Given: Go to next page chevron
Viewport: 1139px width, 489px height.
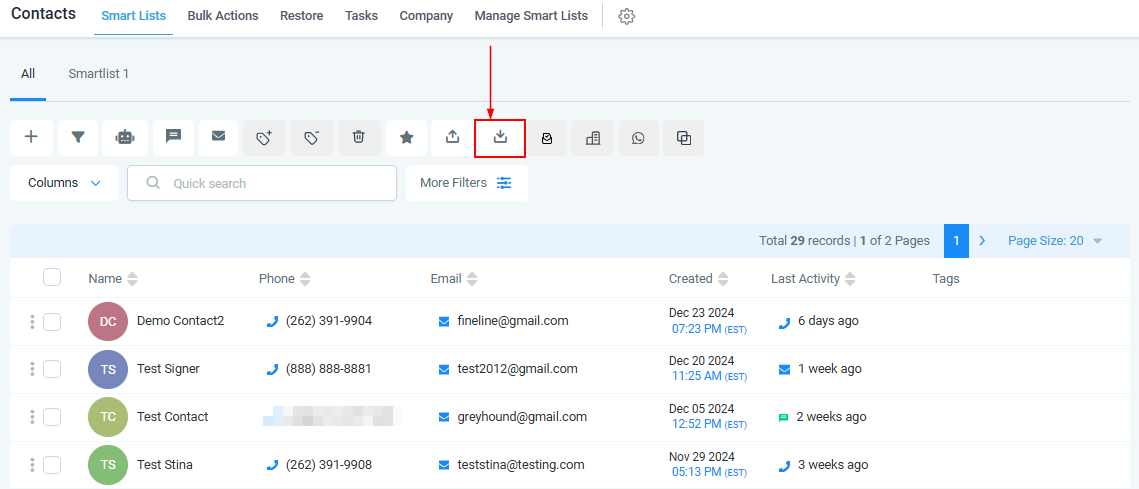Looking at the screenshot, I should [x=982, y=241].
